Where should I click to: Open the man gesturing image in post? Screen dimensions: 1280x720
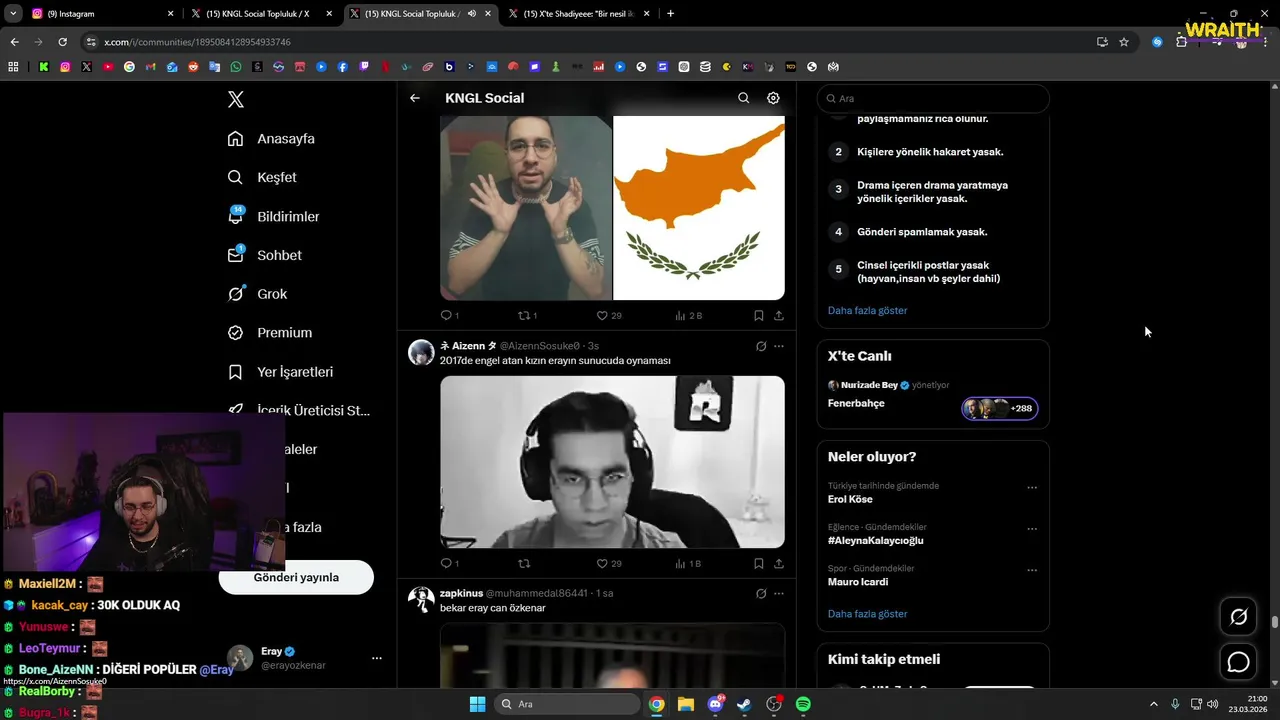pos(526,208)
